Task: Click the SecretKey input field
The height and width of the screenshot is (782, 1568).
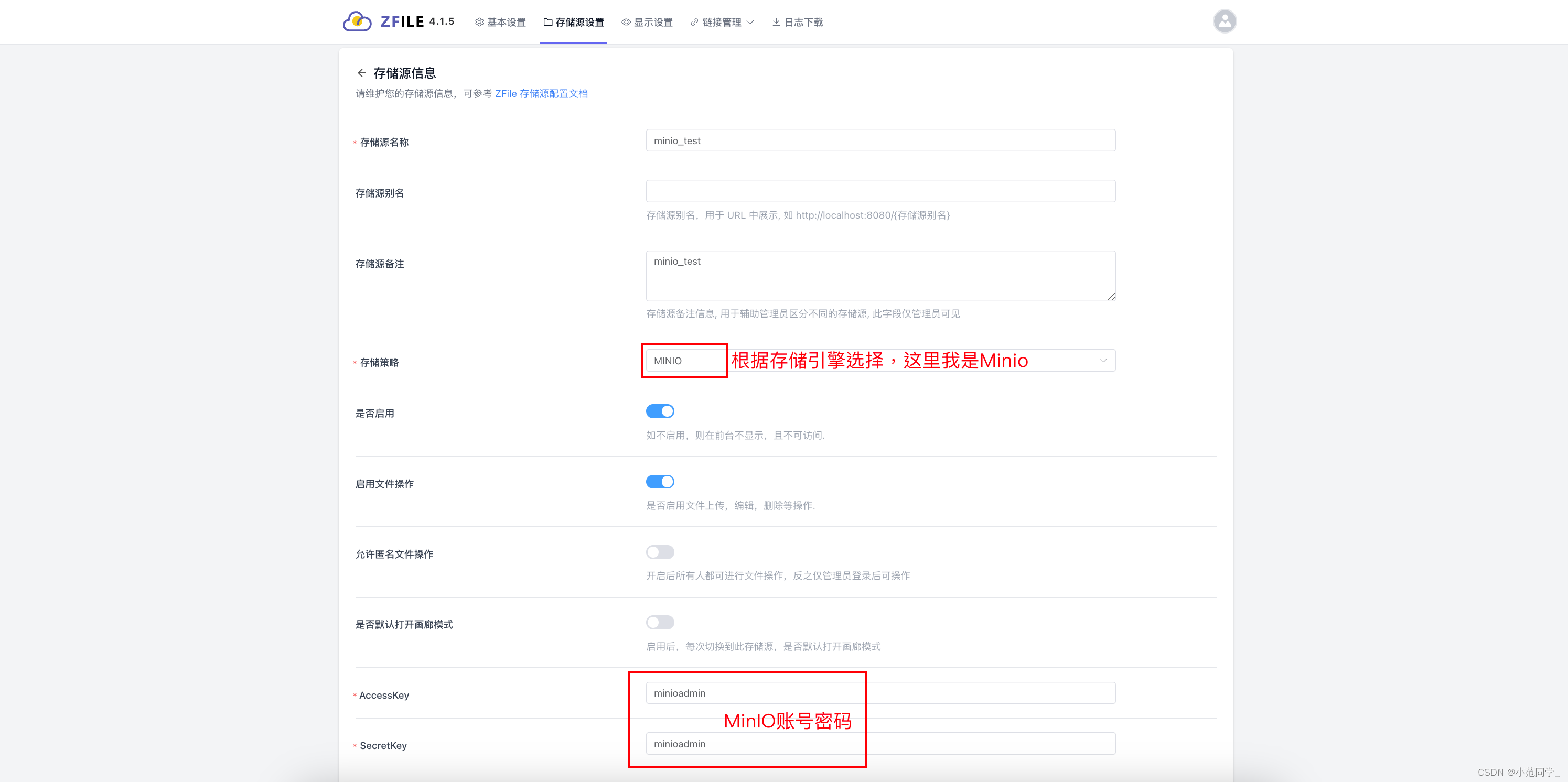Action: (x=880, y=744)
